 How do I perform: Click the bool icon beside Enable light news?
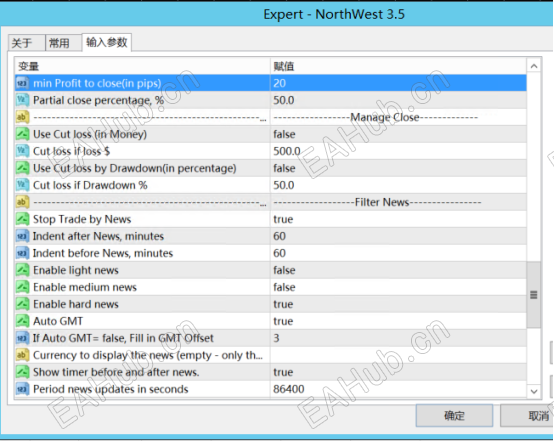22,270
